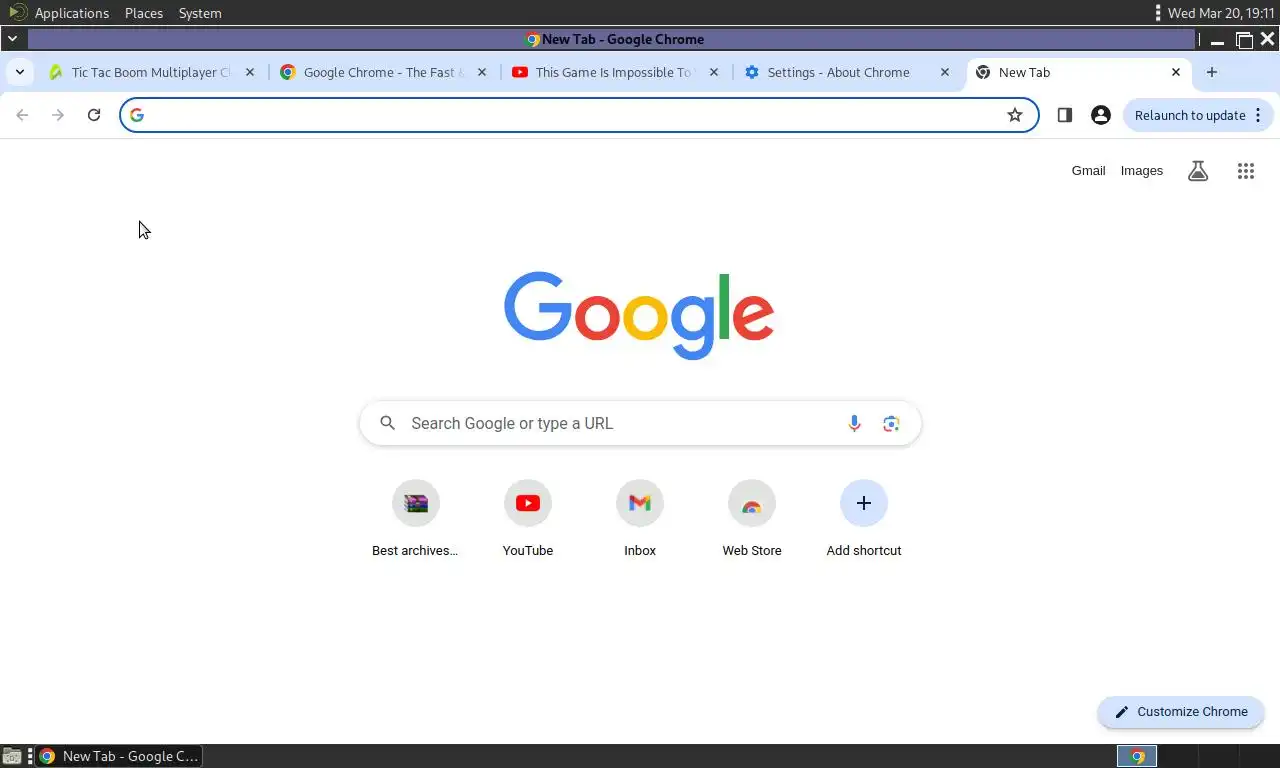Start voice search with microphone icon
The image size is (1280, 768).
(x=854, y=424)
